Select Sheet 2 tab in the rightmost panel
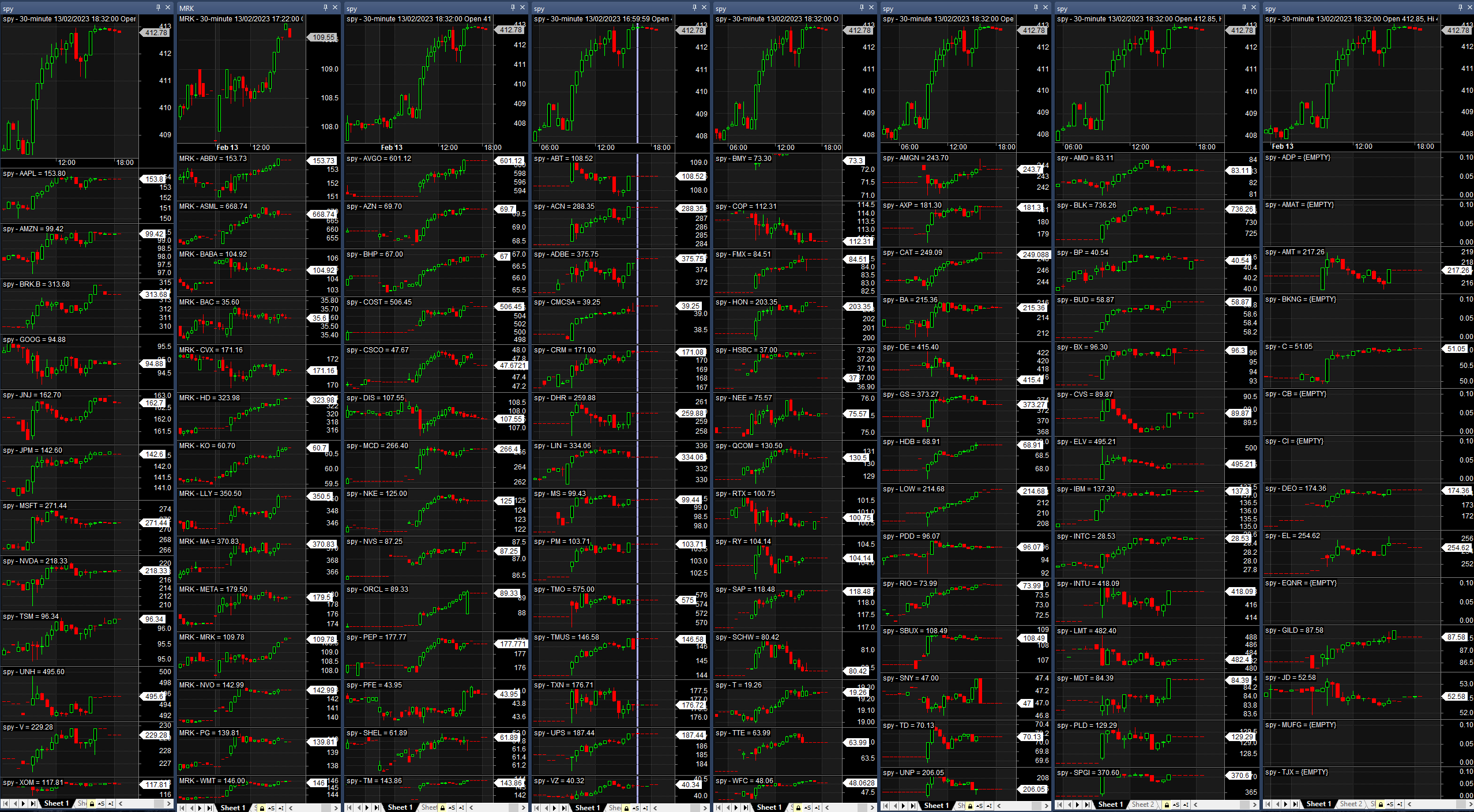This screenshot has height=812, width=1474. tap(1351, 804)
